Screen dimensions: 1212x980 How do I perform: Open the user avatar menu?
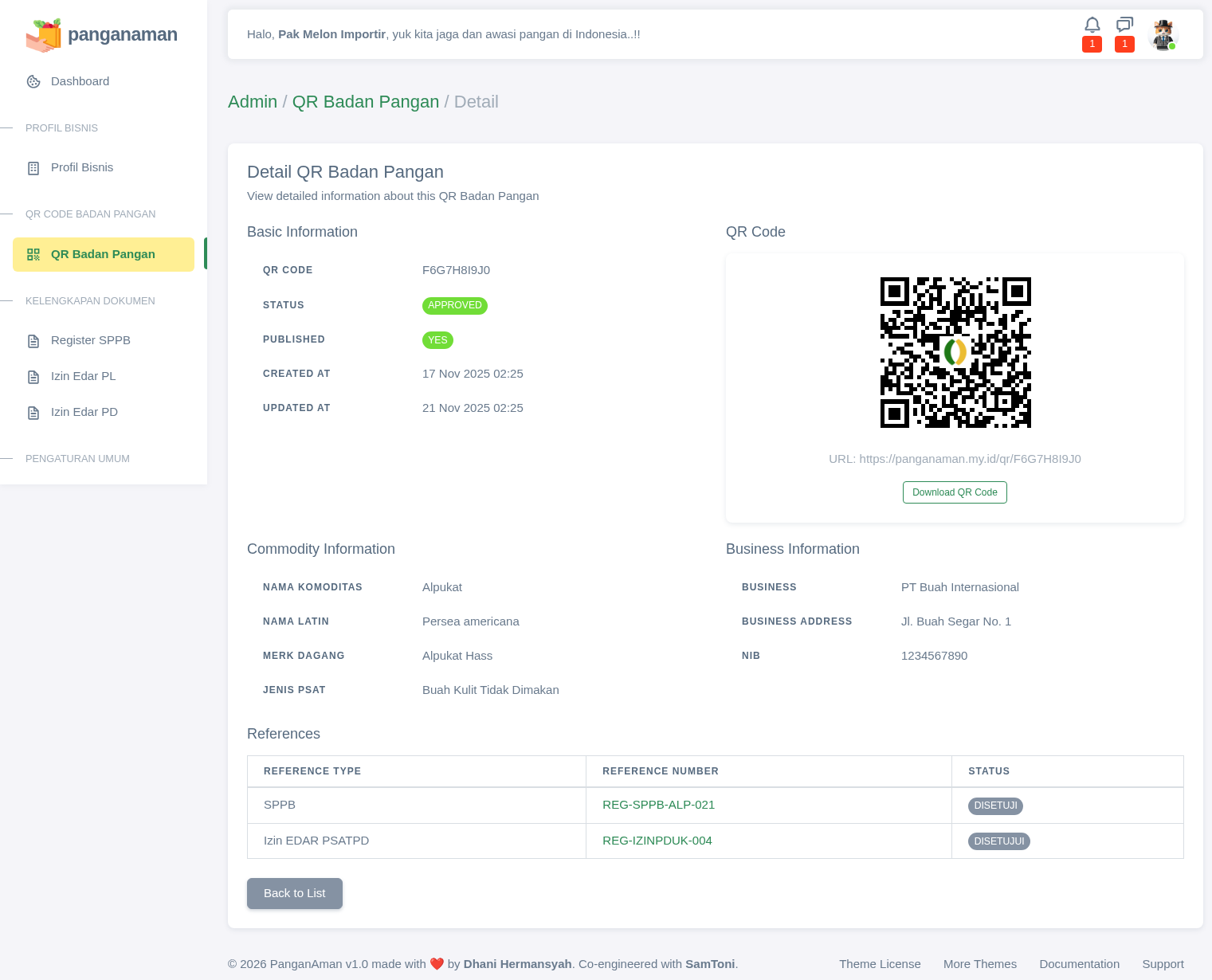click(1164, 35)
